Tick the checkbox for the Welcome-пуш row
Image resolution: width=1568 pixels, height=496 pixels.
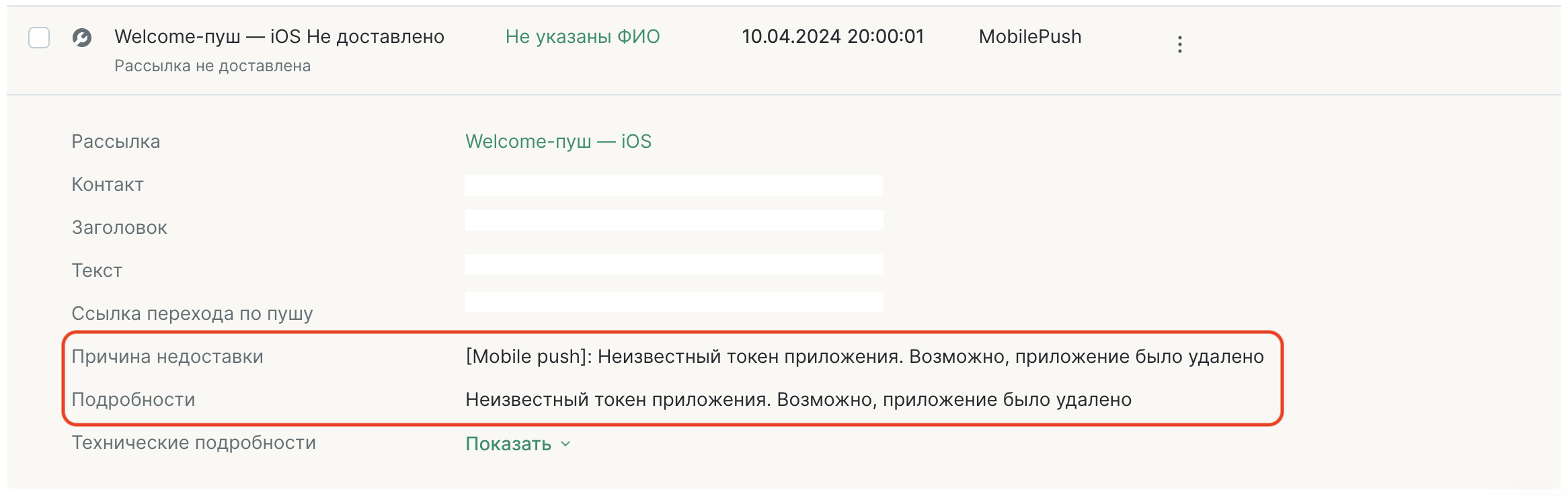point(39,38)
